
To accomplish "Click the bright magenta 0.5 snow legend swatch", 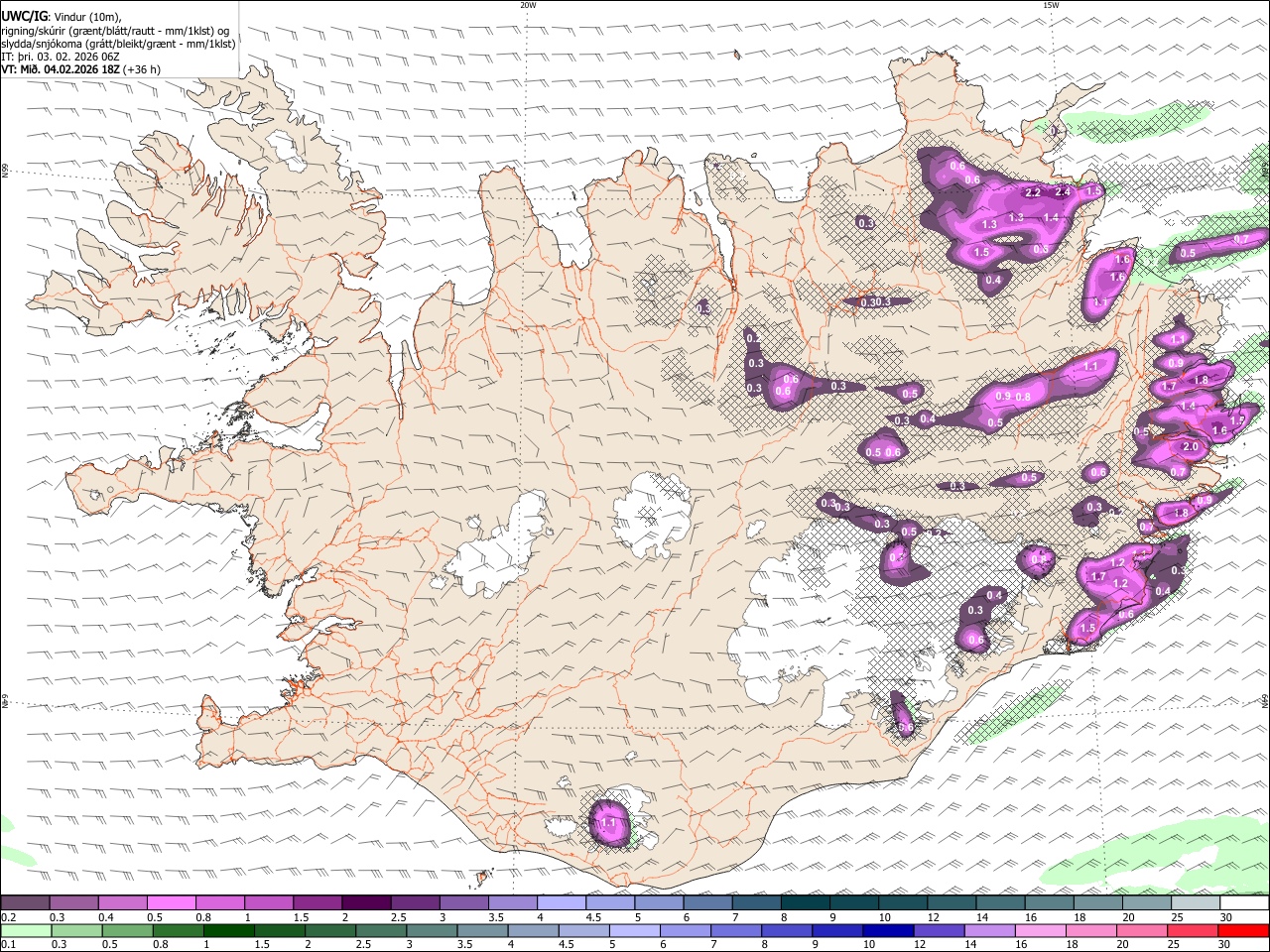I will tap(171, 903).
